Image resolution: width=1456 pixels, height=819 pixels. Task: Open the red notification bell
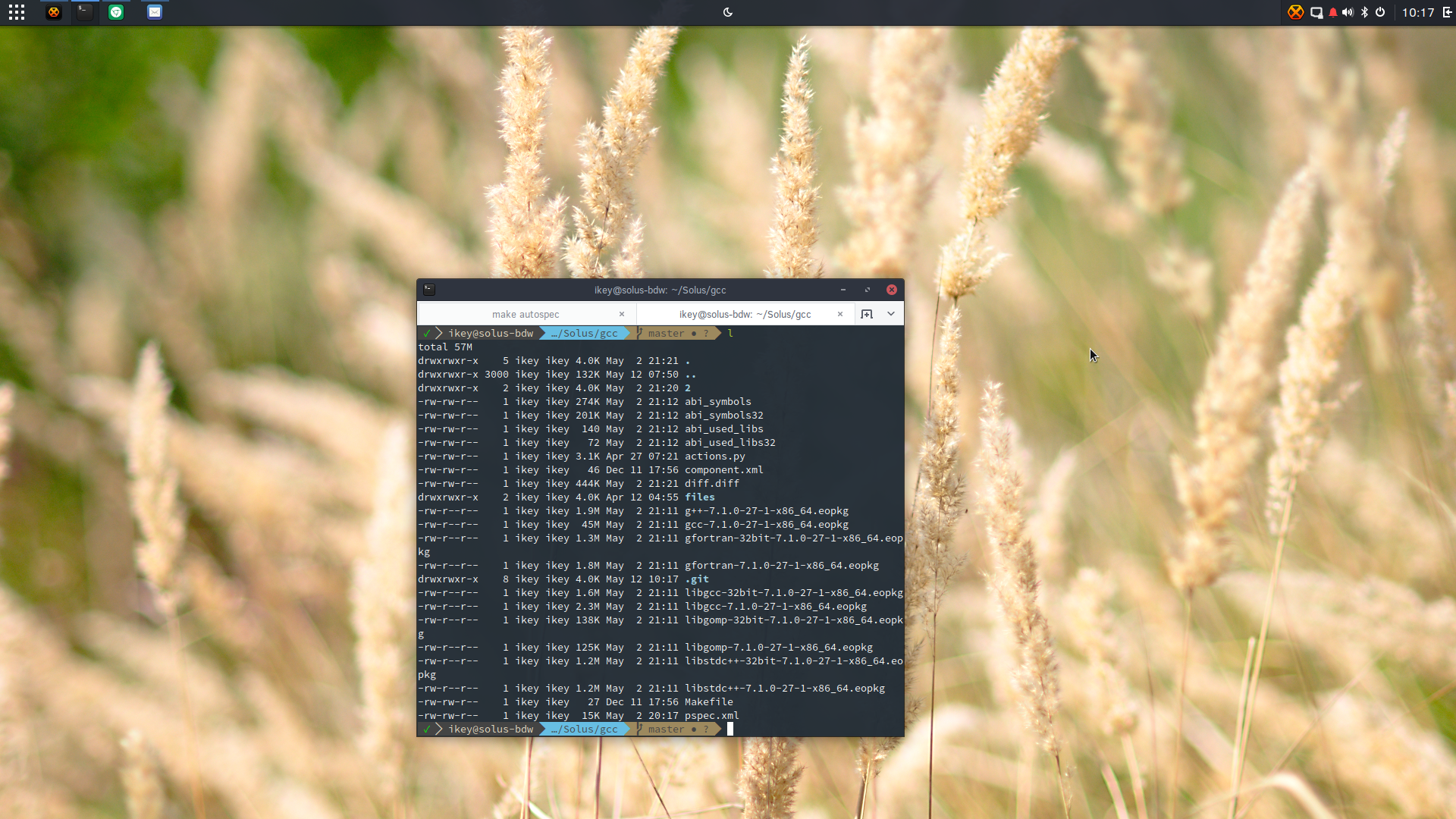(x=1332, y=12)
